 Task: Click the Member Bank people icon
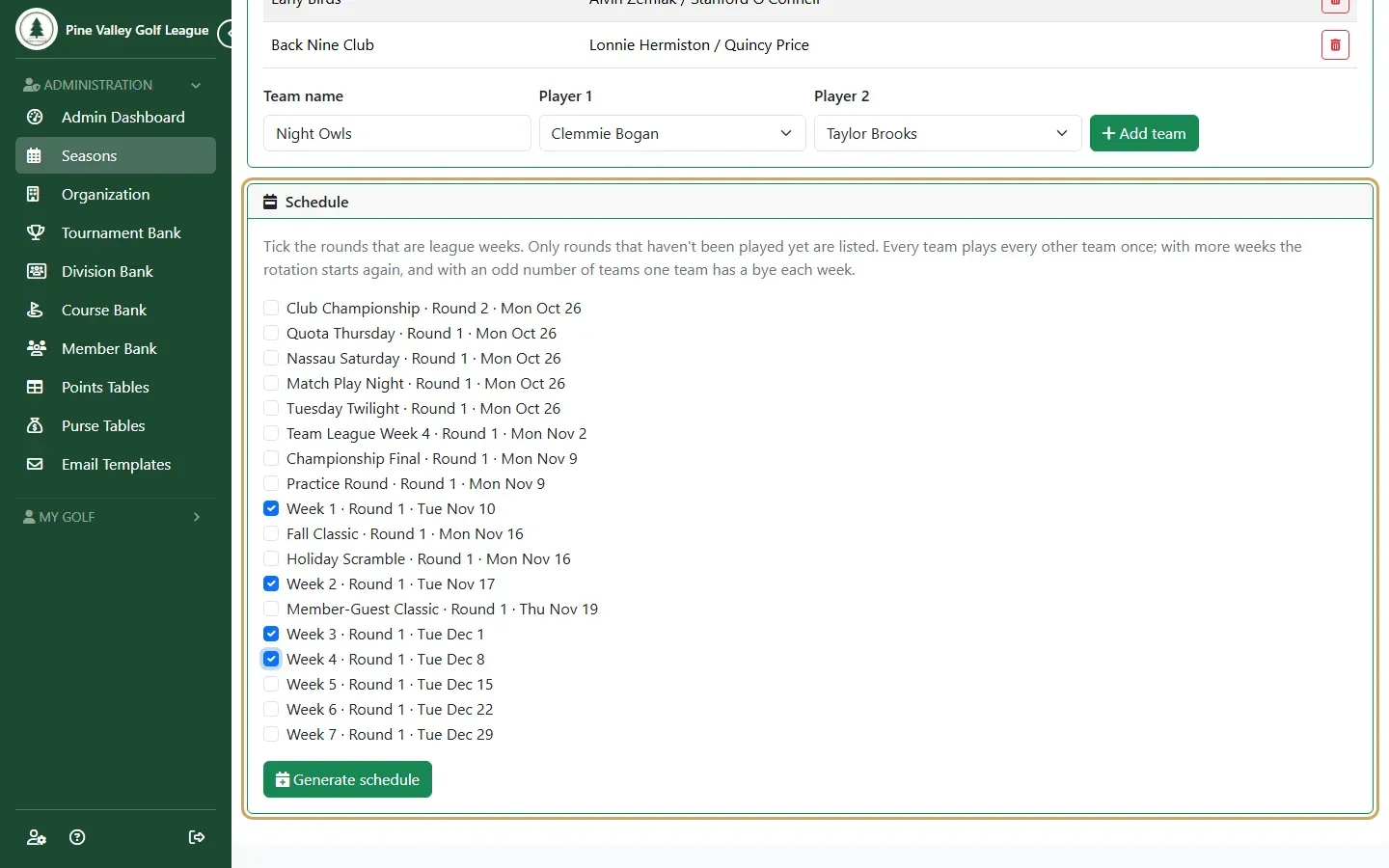point(35,348)
